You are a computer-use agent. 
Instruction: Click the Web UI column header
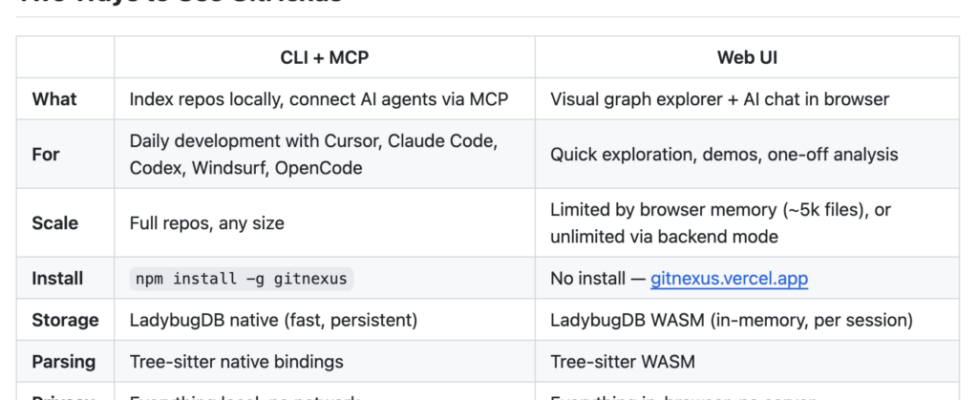click(747, 57)
